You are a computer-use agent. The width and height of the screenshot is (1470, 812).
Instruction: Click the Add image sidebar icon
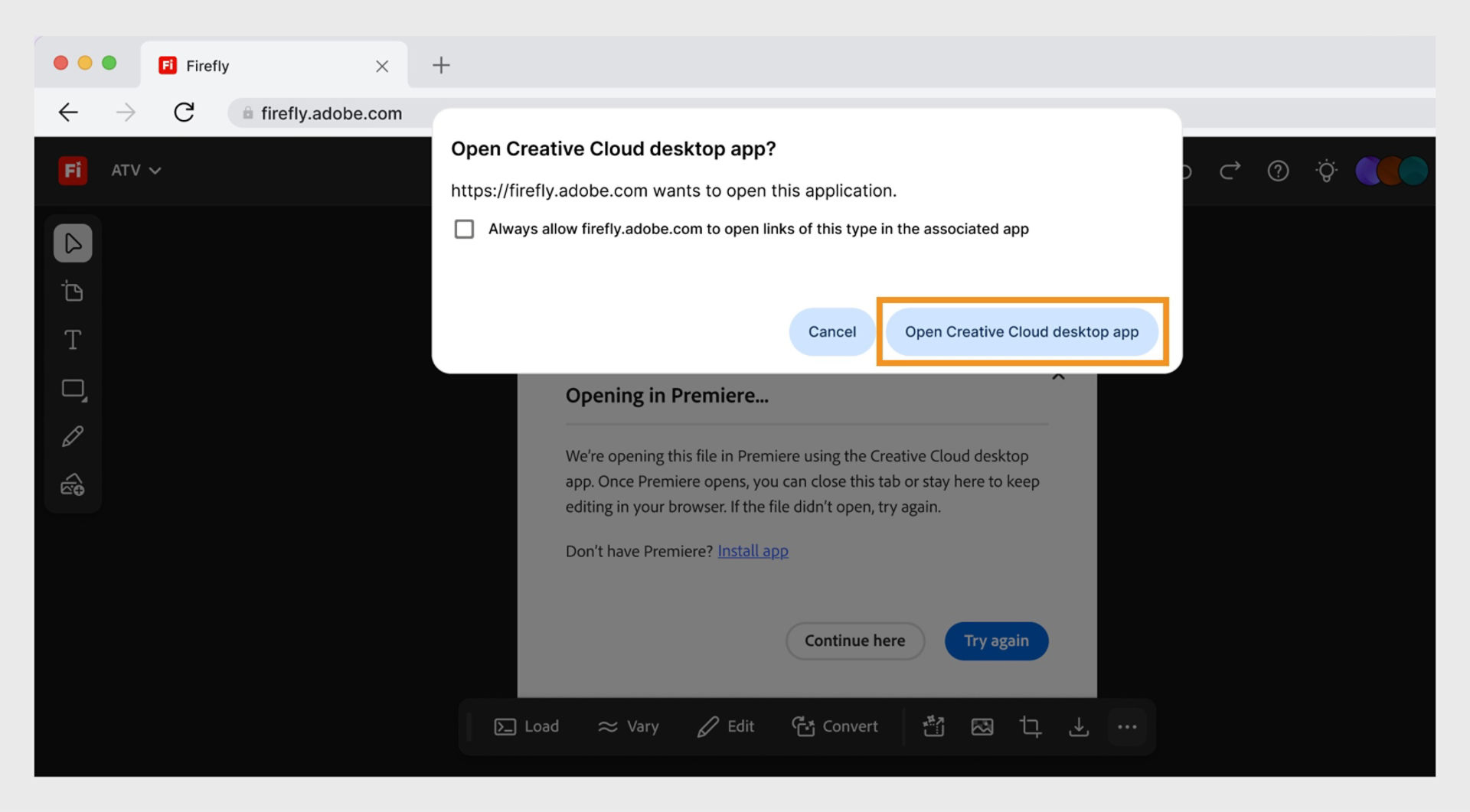(x=73, y=484)
